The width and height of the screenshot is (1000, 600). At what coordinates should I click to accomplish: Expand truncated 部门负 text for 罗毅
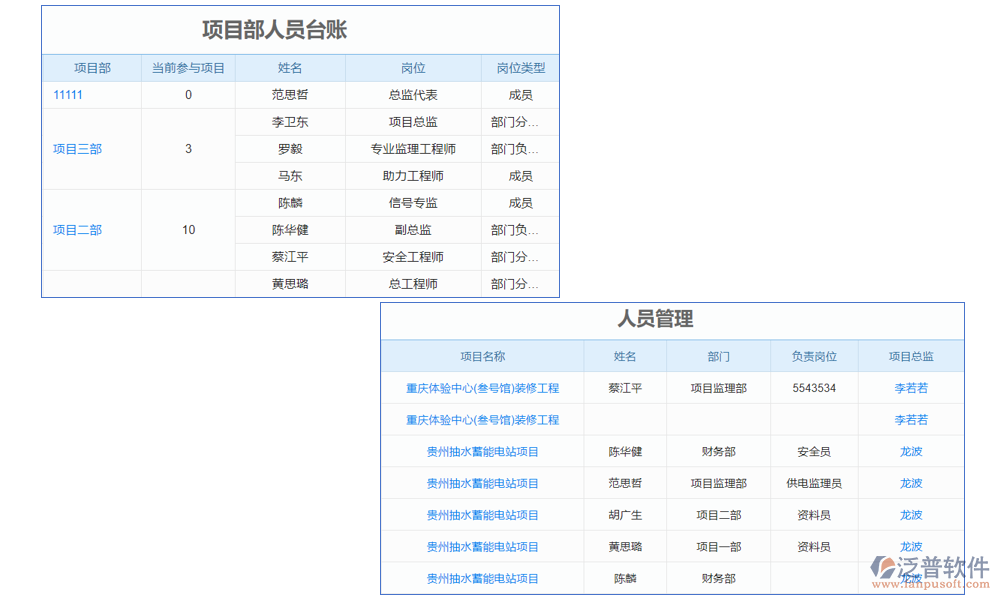519,148
